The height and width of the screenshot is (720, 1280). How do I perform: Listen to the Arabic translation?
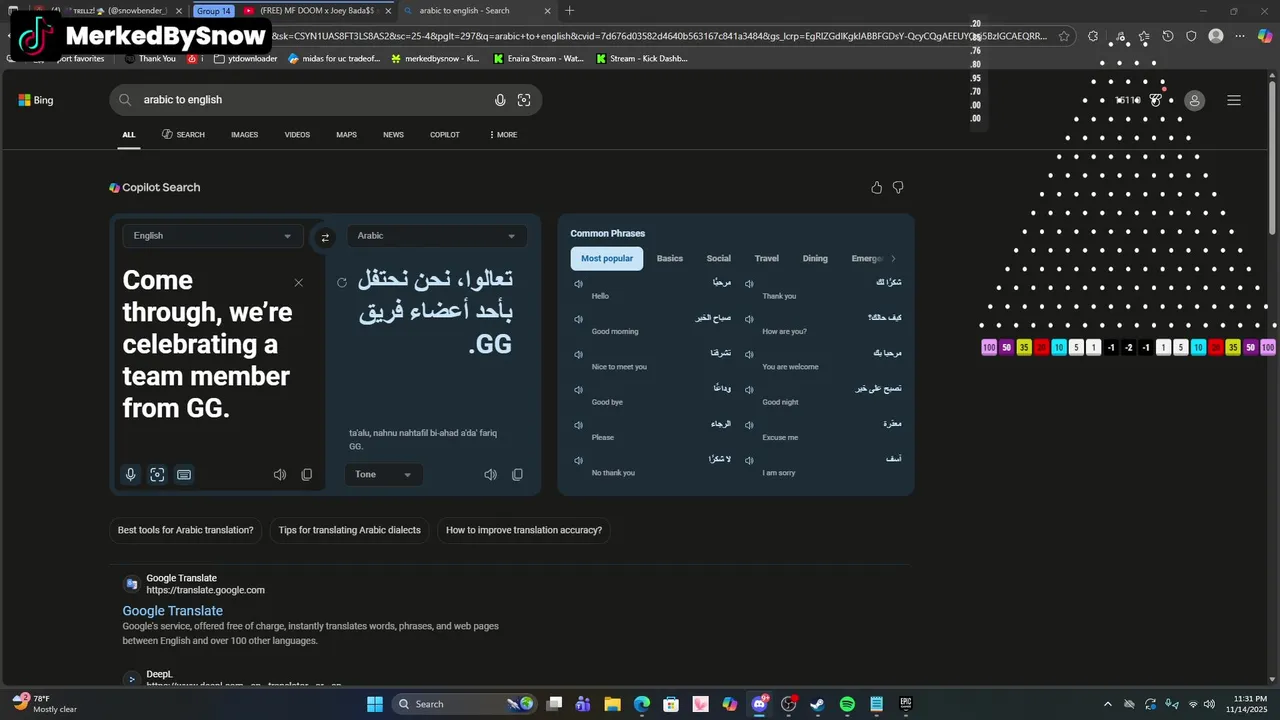click(x=490, y=475)
